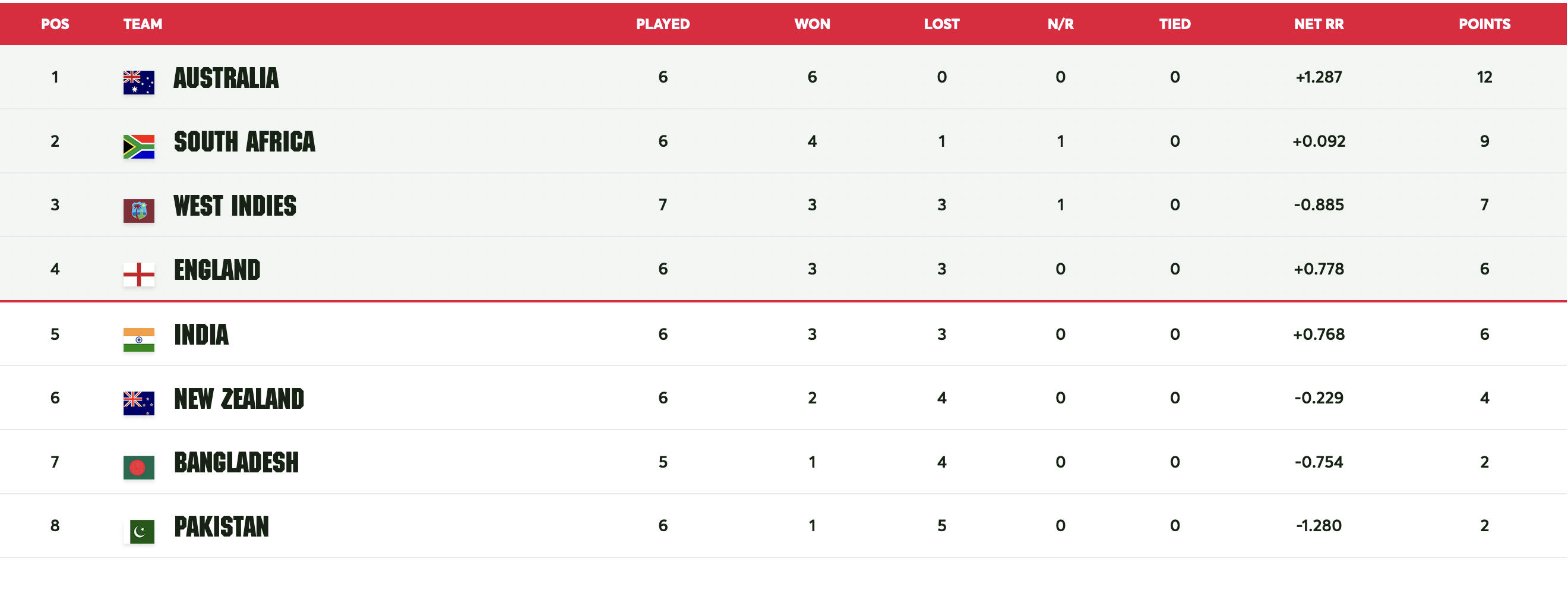Open the England team name link

pyautogui.click(x=217, y=270)
